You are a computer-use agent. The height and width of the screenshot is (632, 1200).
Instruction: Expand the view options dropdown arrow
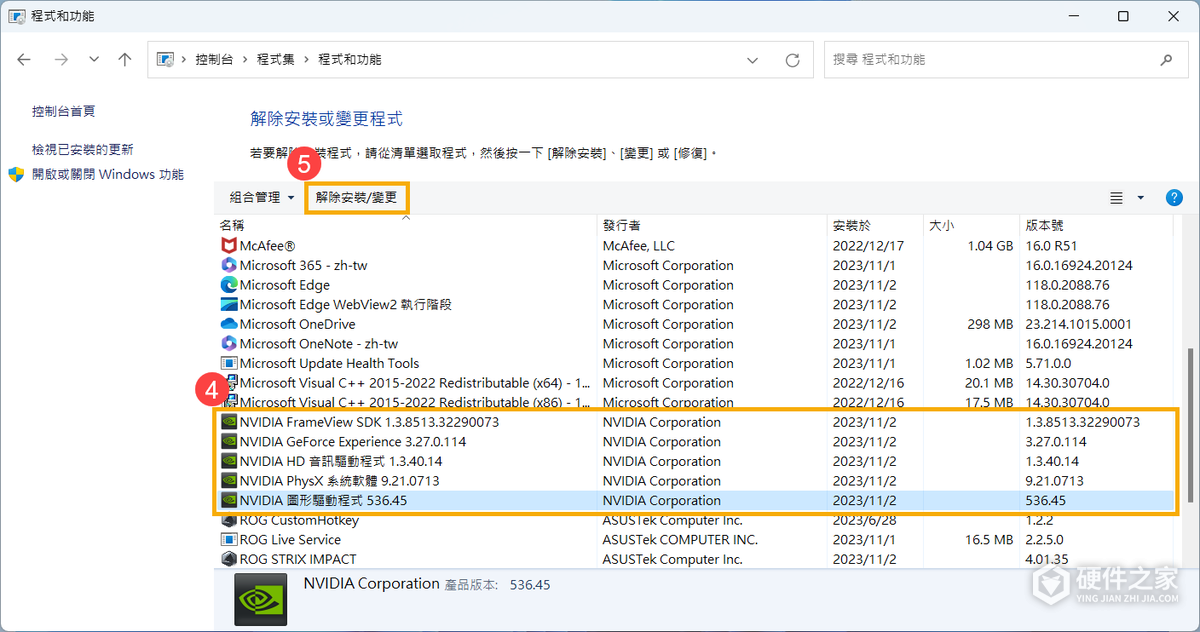point(1140,198)
